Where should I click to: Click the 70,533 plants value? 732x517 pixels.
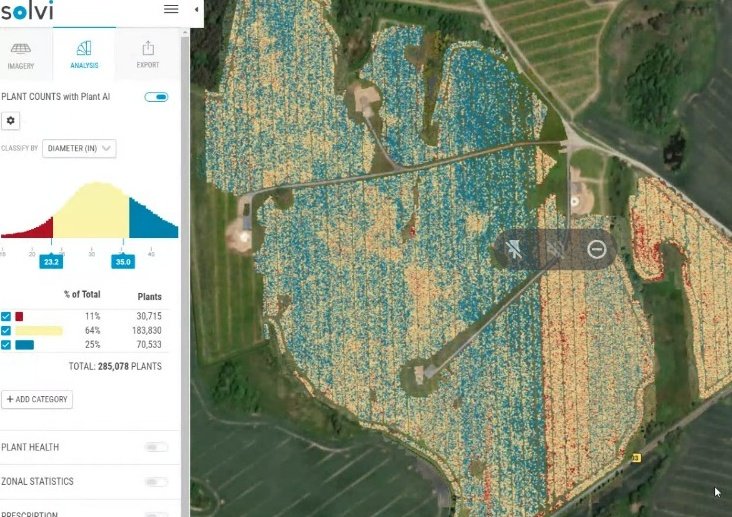pyautogui.click(x=149, y=345)
